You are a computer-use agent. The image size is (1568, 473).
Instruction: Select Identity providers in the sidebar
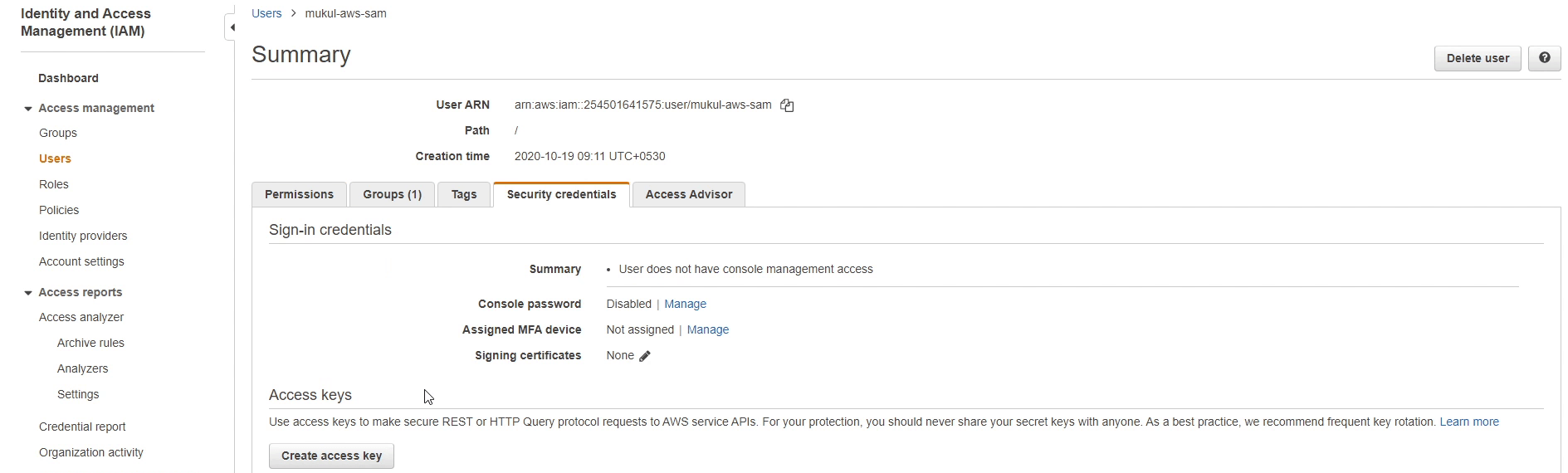coord(83,236)
